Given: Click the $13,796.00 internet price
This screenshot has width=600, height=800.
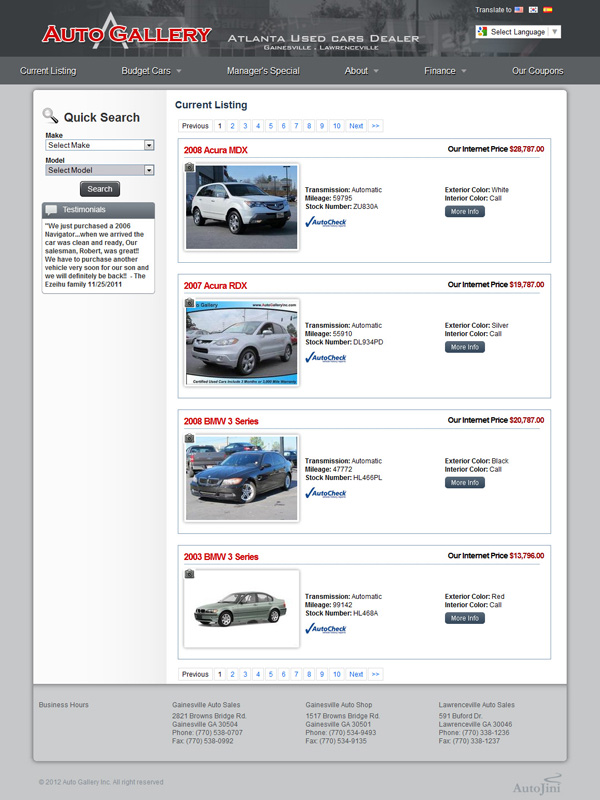Looking at the screenshot, I should click(527, 556).
